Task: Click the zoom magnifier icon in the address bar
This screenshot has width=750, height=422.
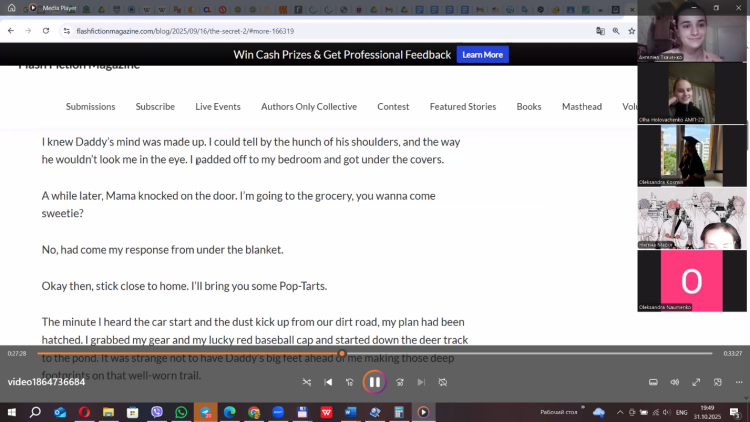Action: (616, 31)
